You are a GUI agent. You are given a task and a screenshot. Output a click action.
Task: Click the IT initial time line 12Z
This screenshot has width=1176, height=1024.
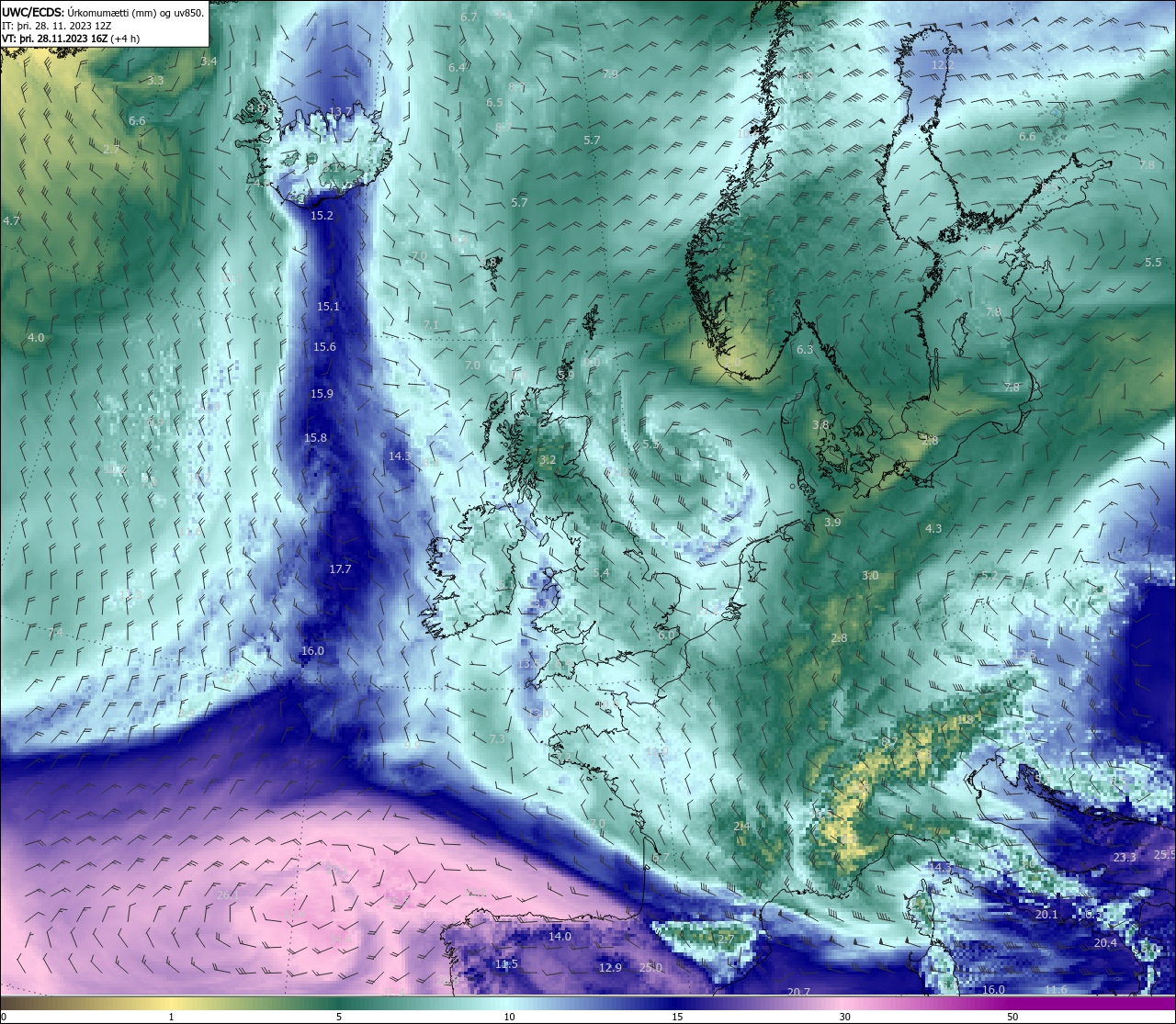coord(57,26)
